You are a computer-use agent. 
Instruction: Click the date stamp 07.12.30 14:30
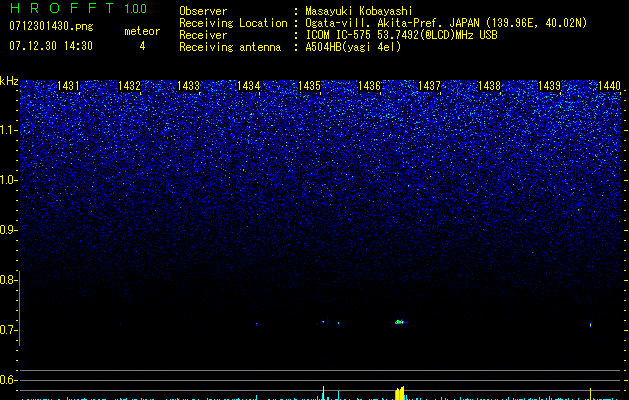coord(51,46)
